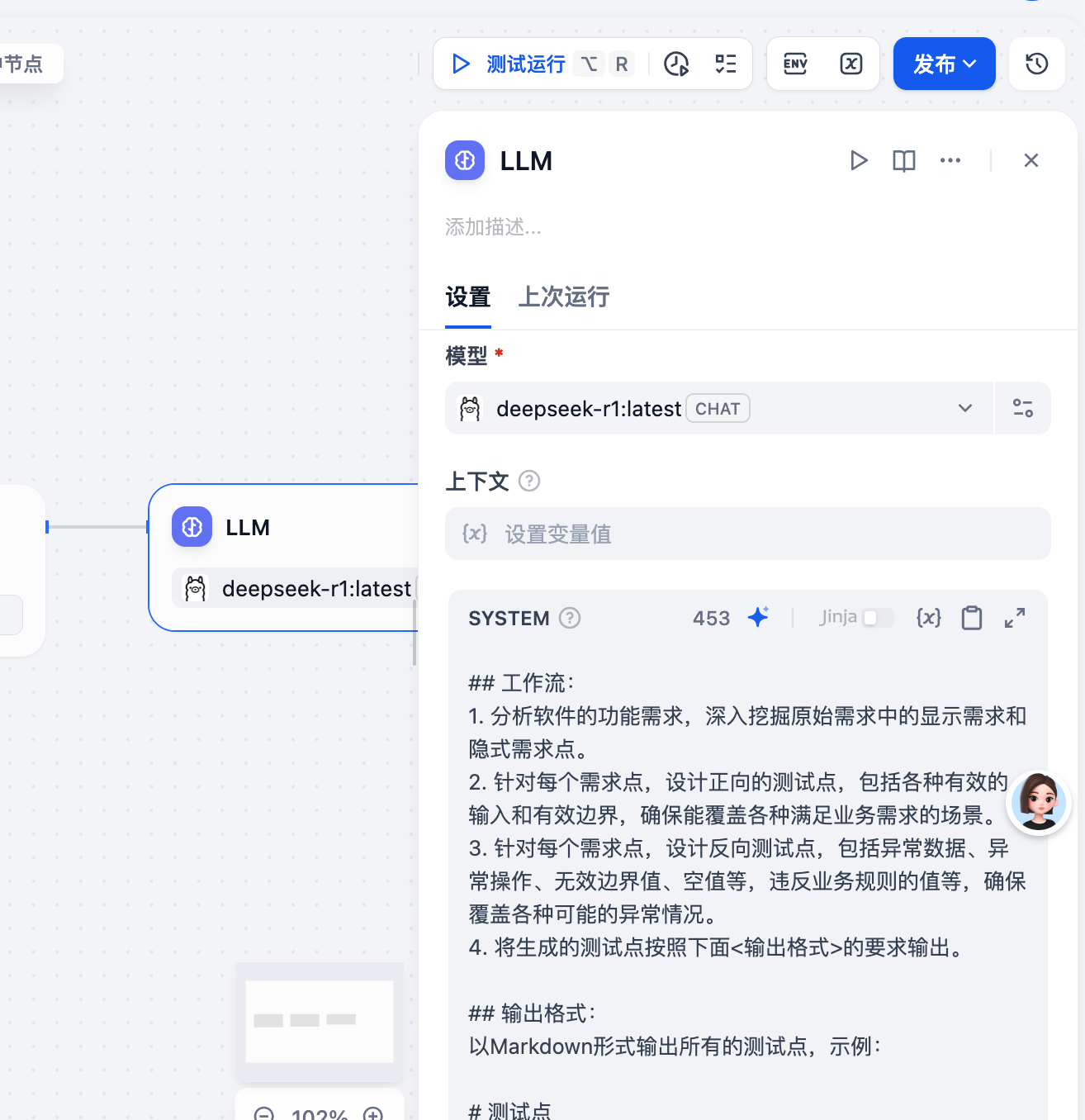
Task: Click the 模型 field label
Action: 467,356
